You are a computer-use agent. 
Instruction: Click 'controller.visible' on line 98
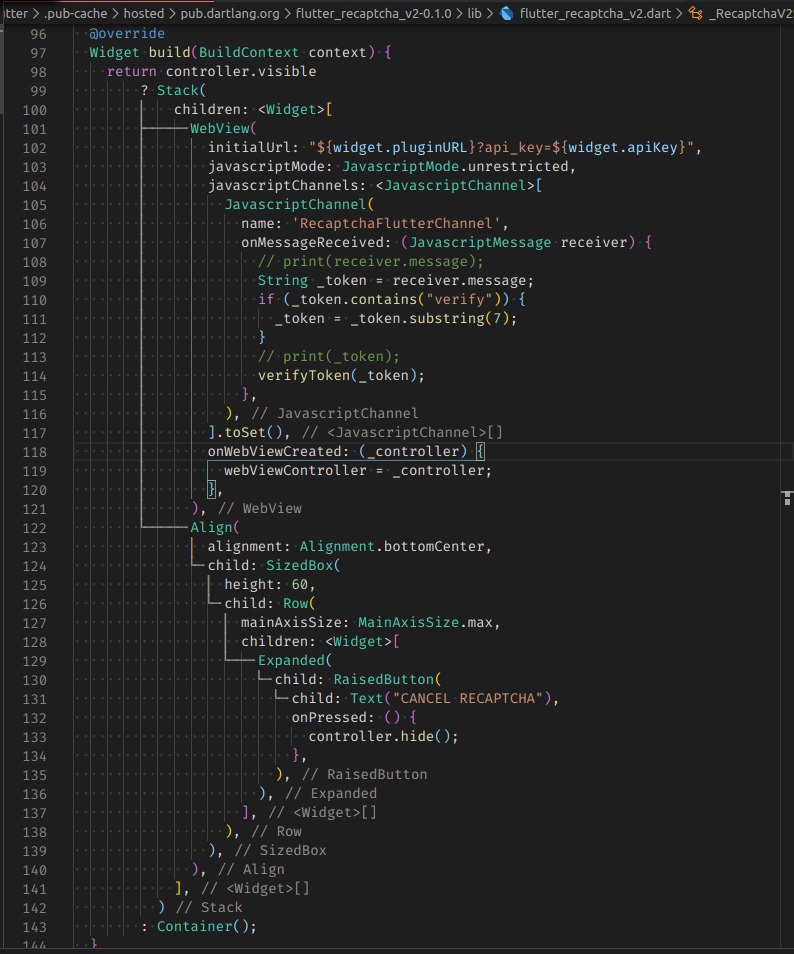click(240, 71)
